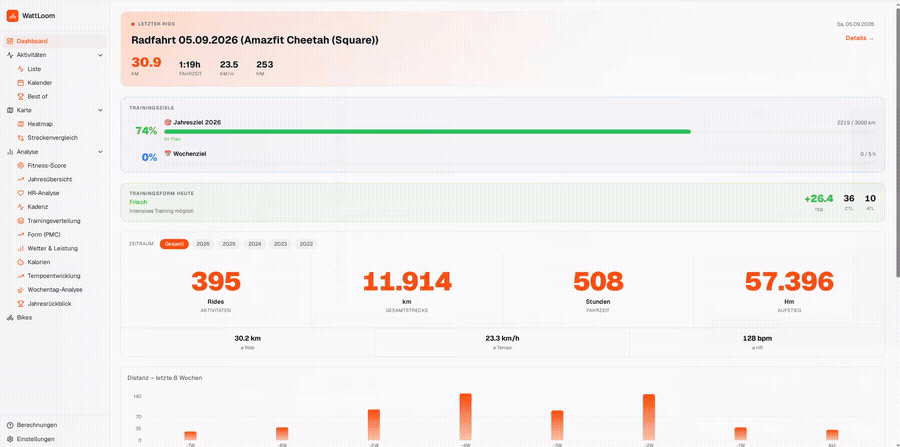
Task: Click the Karte map icon
Action: (10, 110)
